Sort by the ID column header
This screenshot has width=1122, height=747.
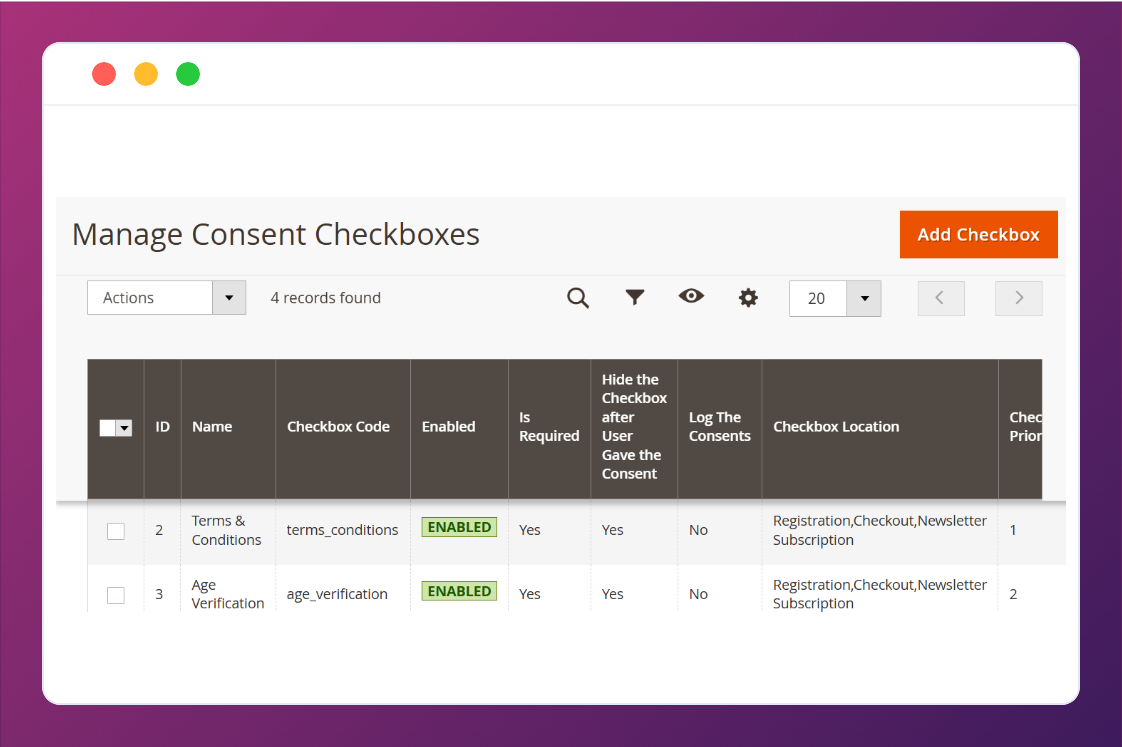[162, 427]
